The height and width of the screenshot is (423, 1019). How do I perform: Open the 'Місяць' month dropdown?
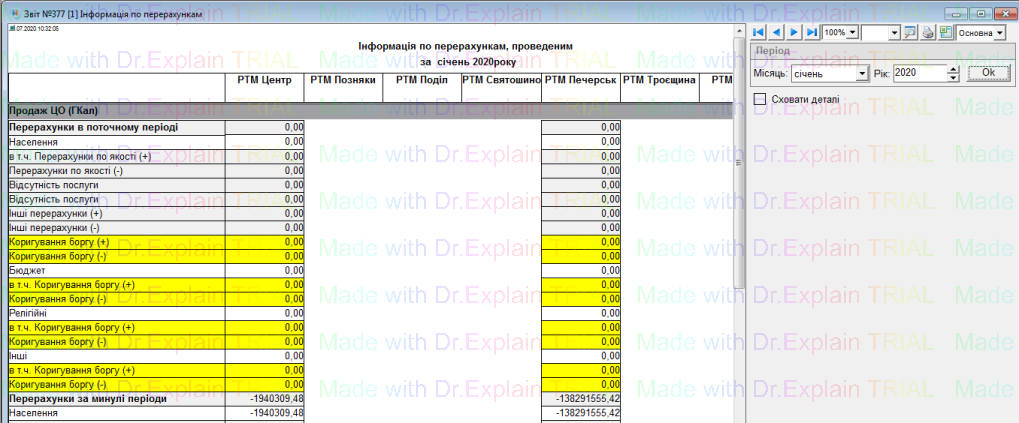point(862,74)
